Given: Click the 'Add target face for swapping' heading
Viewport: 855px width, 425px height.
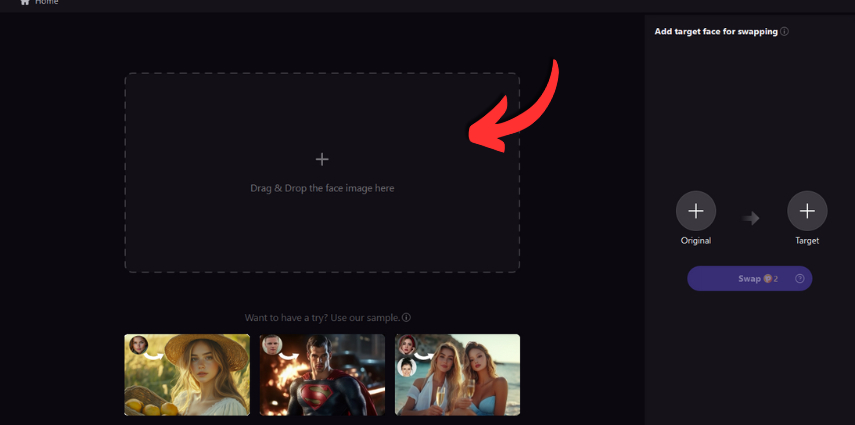Looking at the screenshot, I should coord(716,32).
